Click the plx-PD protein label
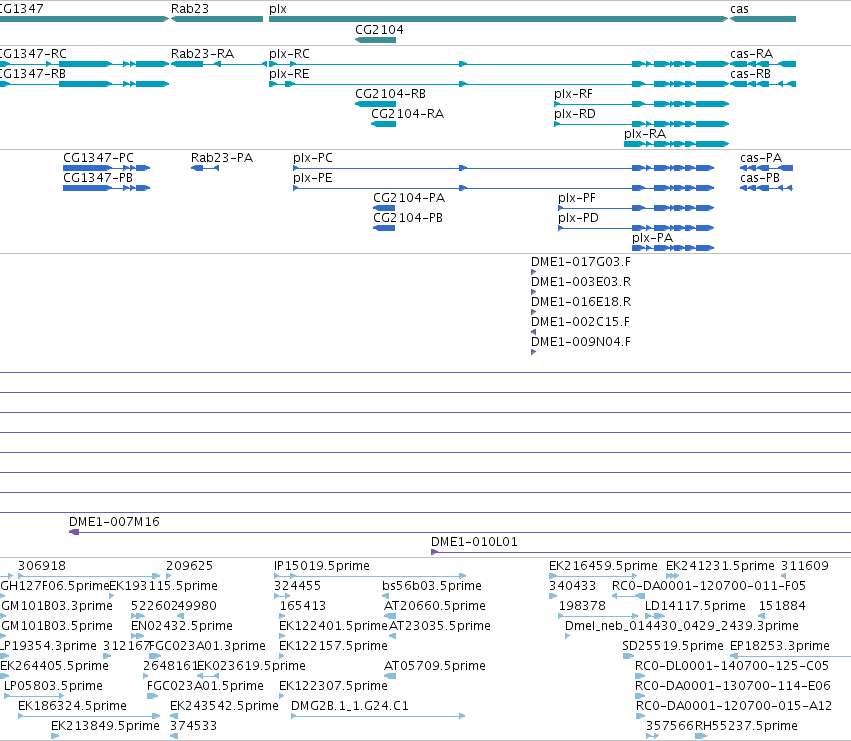Viewport: 851px width, 741px height. [x=579, y=218]
